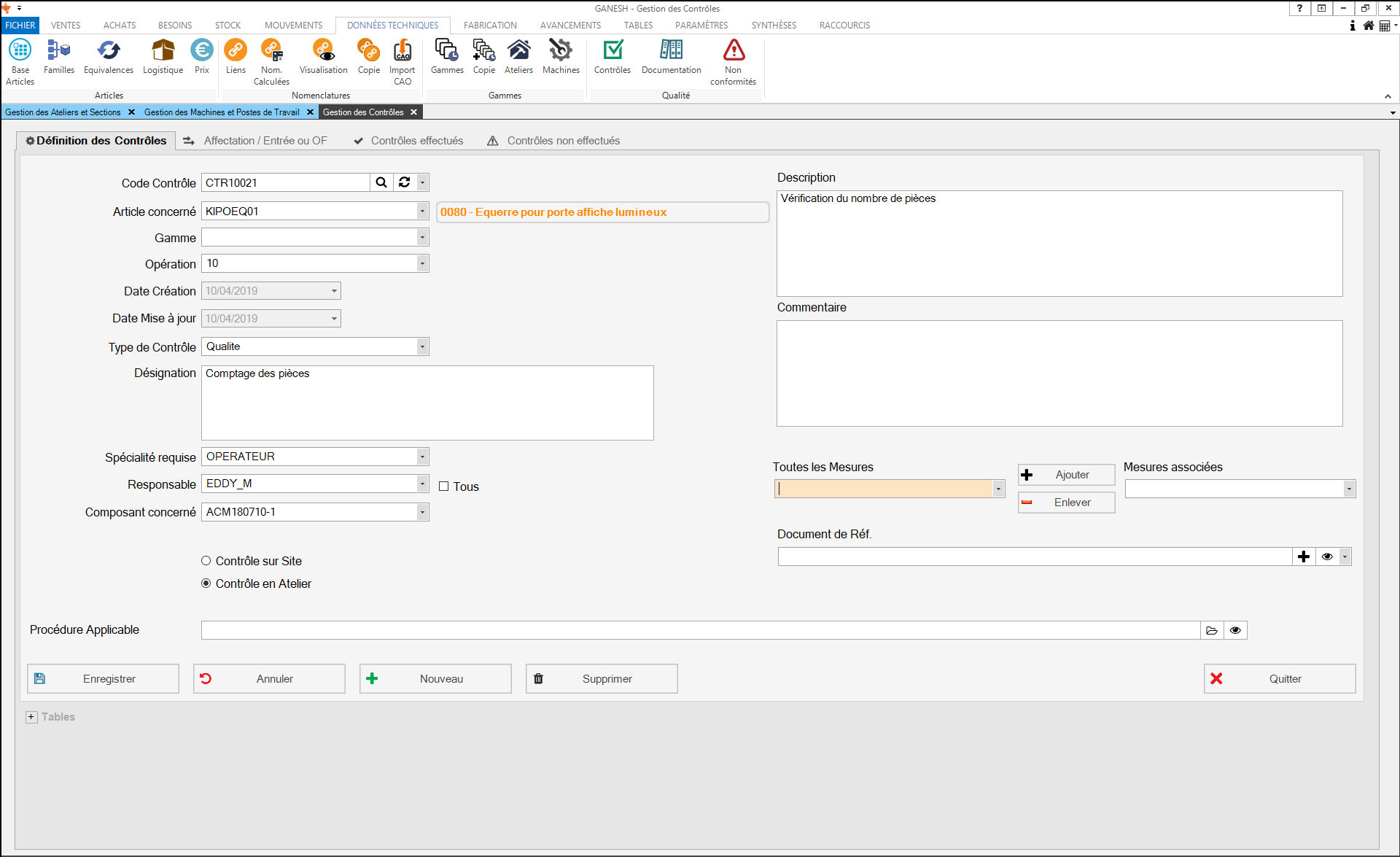Click the refresh icon beside Code Contrôle

tap(405, 182)
